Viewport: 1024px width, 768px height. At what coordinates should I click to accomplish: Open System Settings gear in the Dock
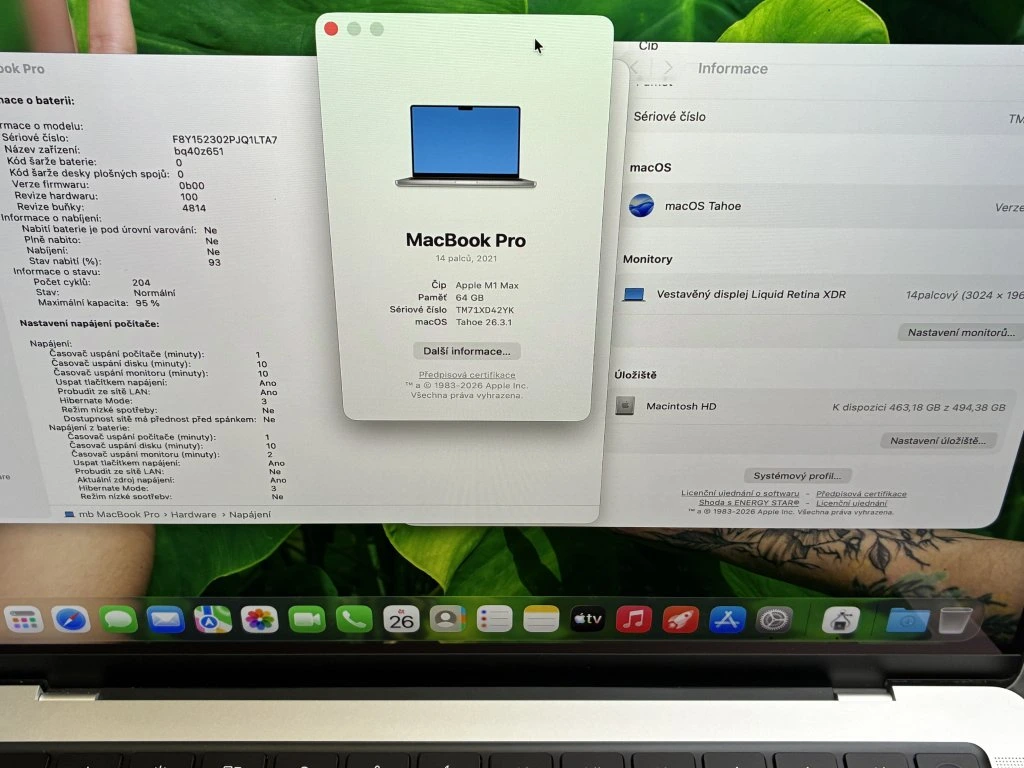774,620
